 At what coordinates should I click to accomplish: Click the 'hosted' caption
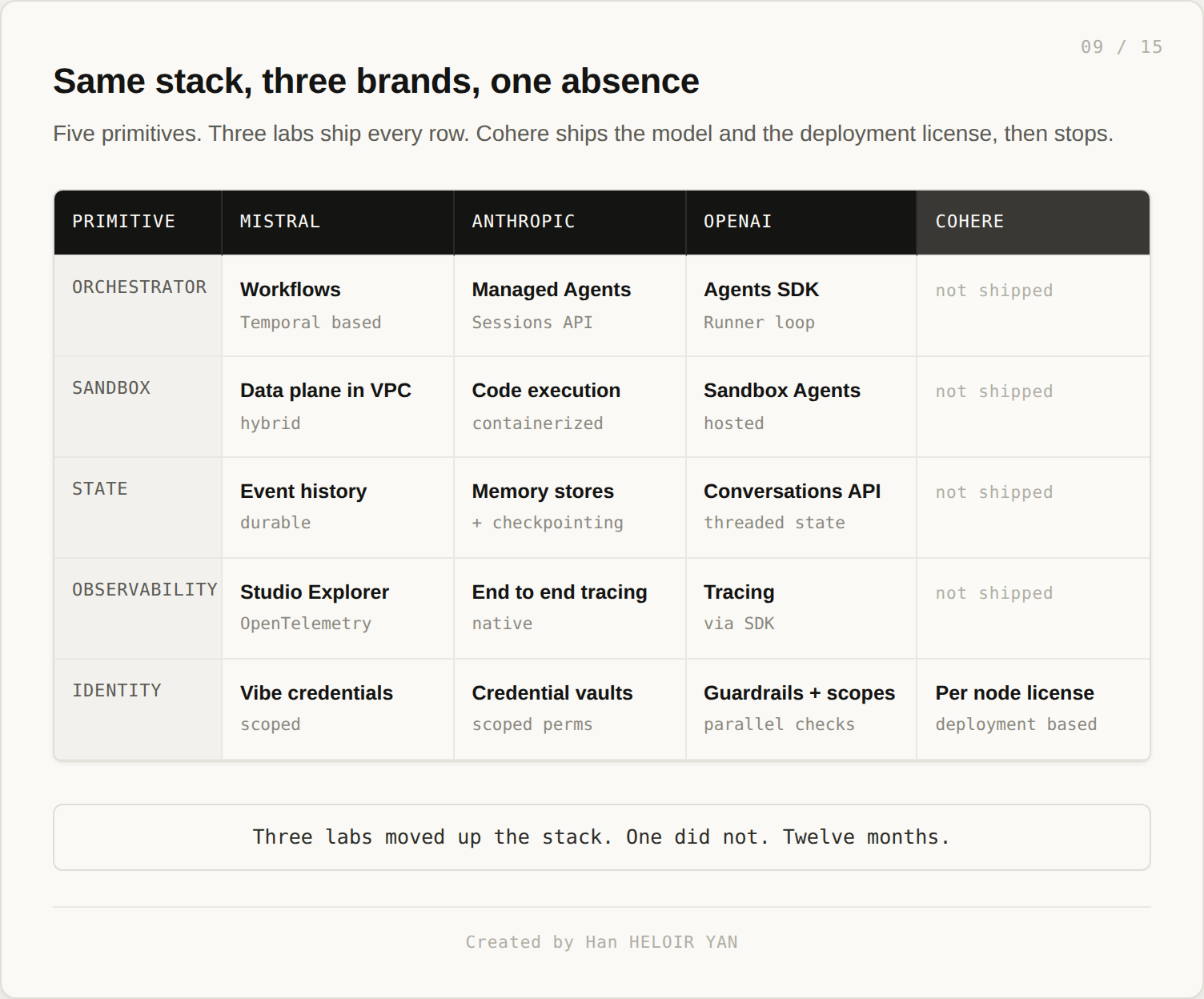pos(734,423)
